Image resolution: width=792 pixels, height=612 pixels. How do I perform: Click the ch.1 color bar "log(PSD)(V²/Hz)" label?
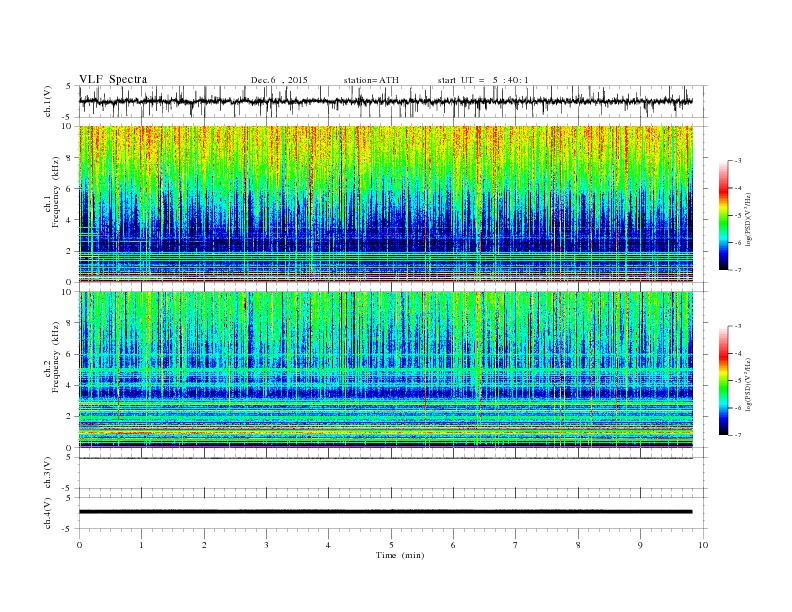coord(748,219)
